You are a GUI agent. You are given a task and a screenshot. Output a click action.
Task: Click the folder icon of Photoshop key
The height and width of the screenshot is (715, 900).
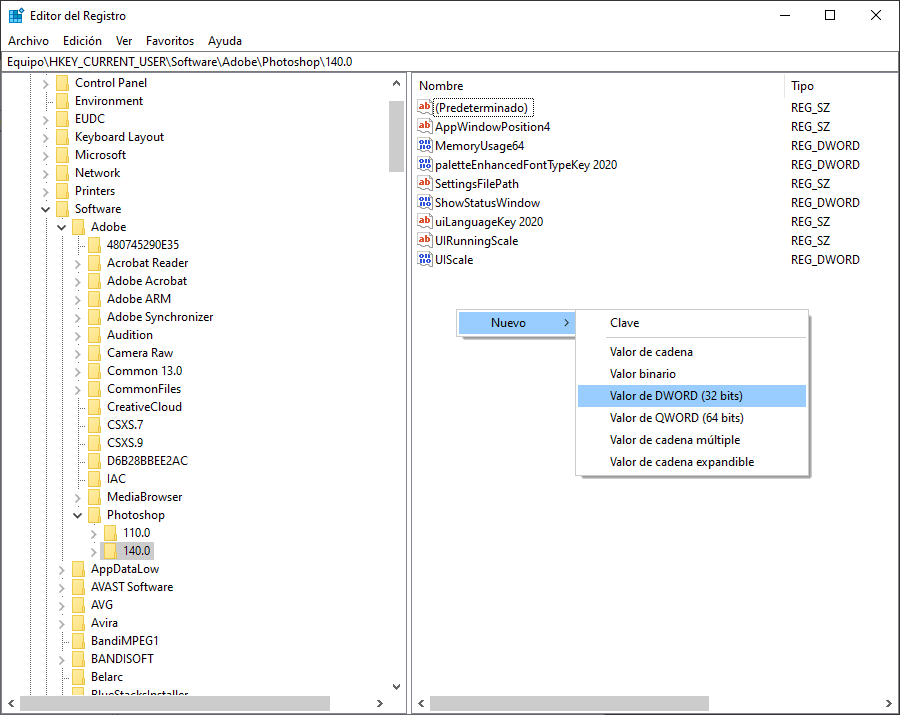95,515
